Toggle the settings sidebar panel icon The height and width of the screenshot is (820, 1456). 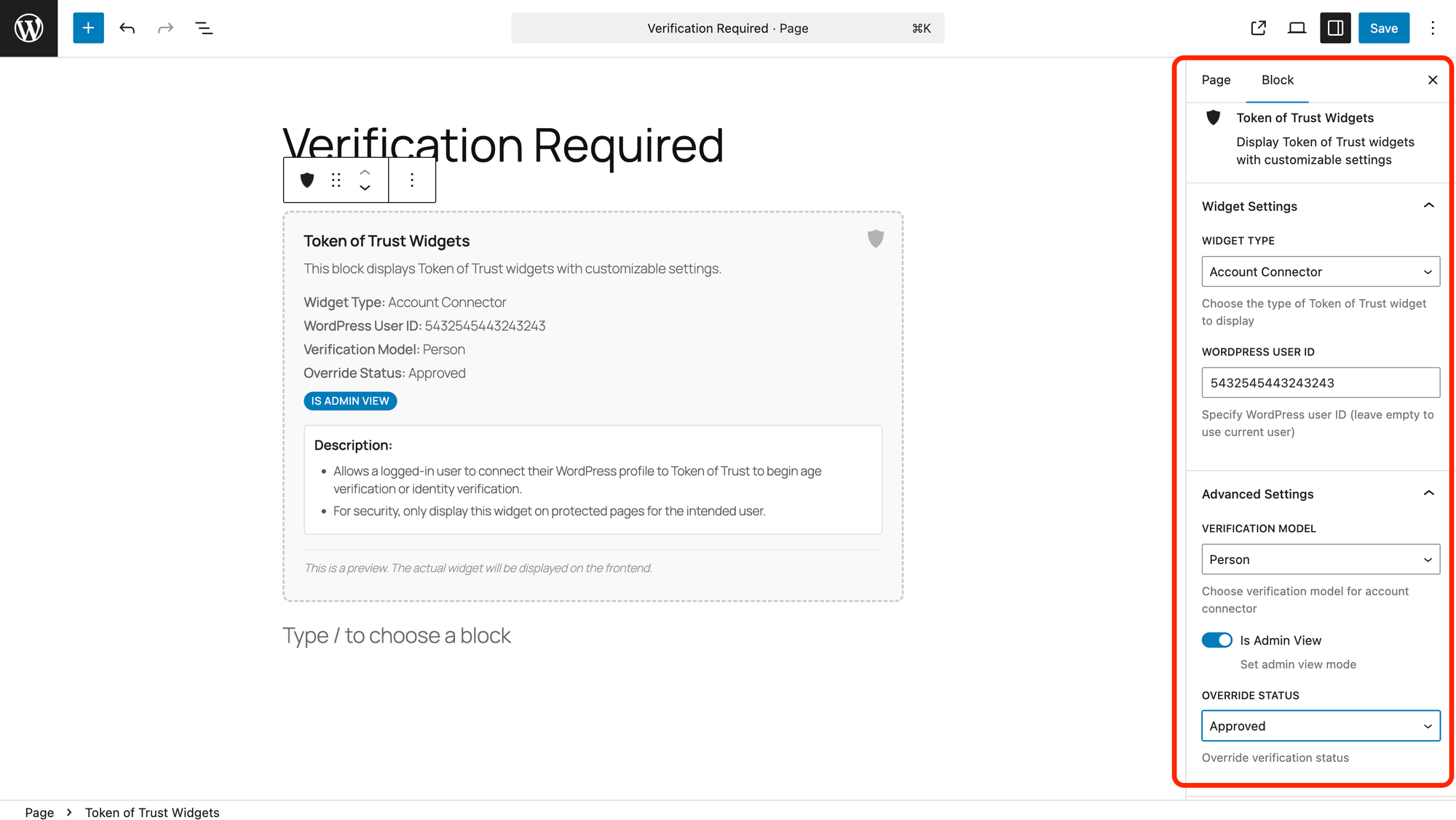click(x=1335, y=28)
